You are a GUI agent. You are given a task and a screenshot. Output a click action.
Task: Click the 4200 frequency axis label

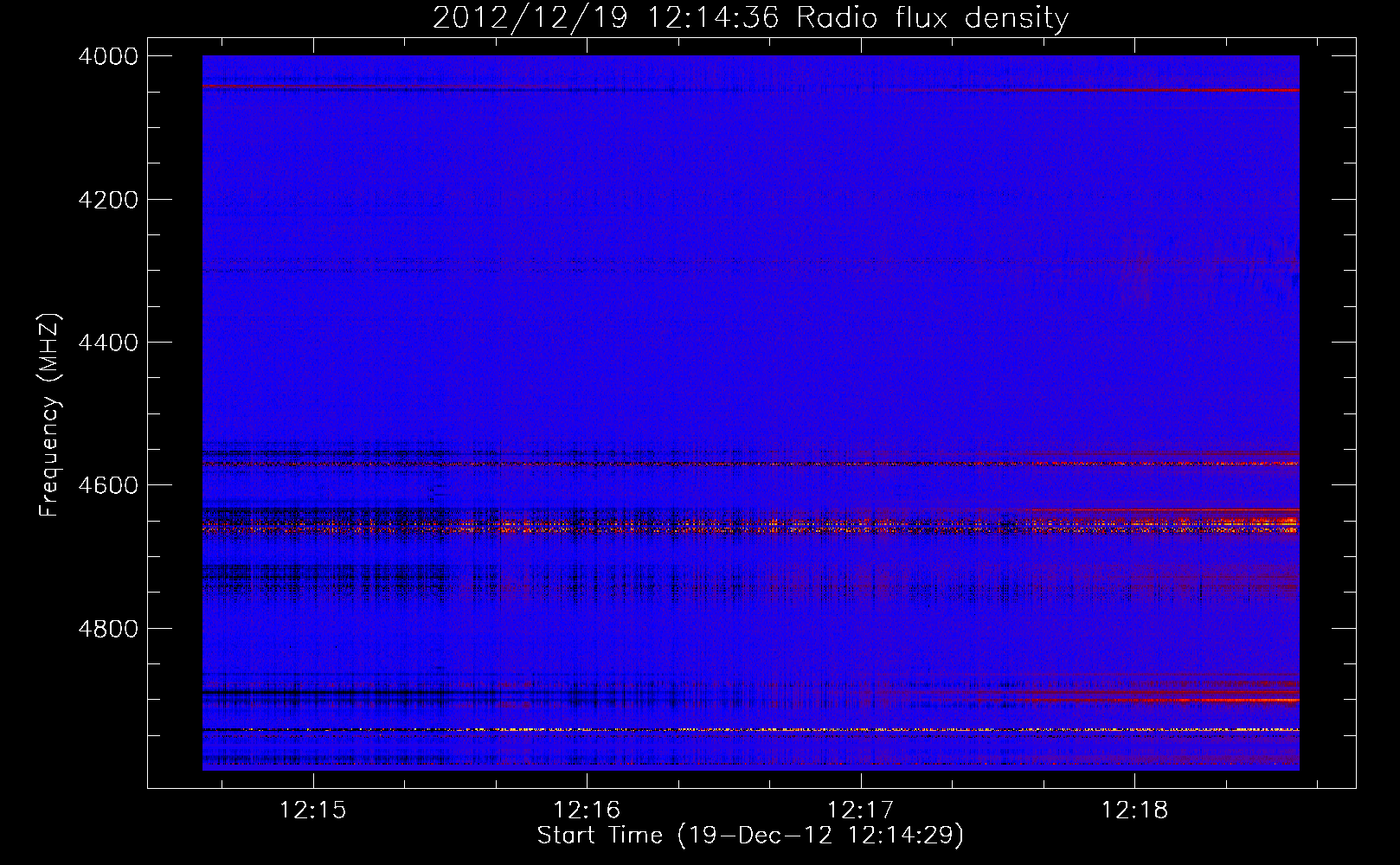[x=108, y=200]
